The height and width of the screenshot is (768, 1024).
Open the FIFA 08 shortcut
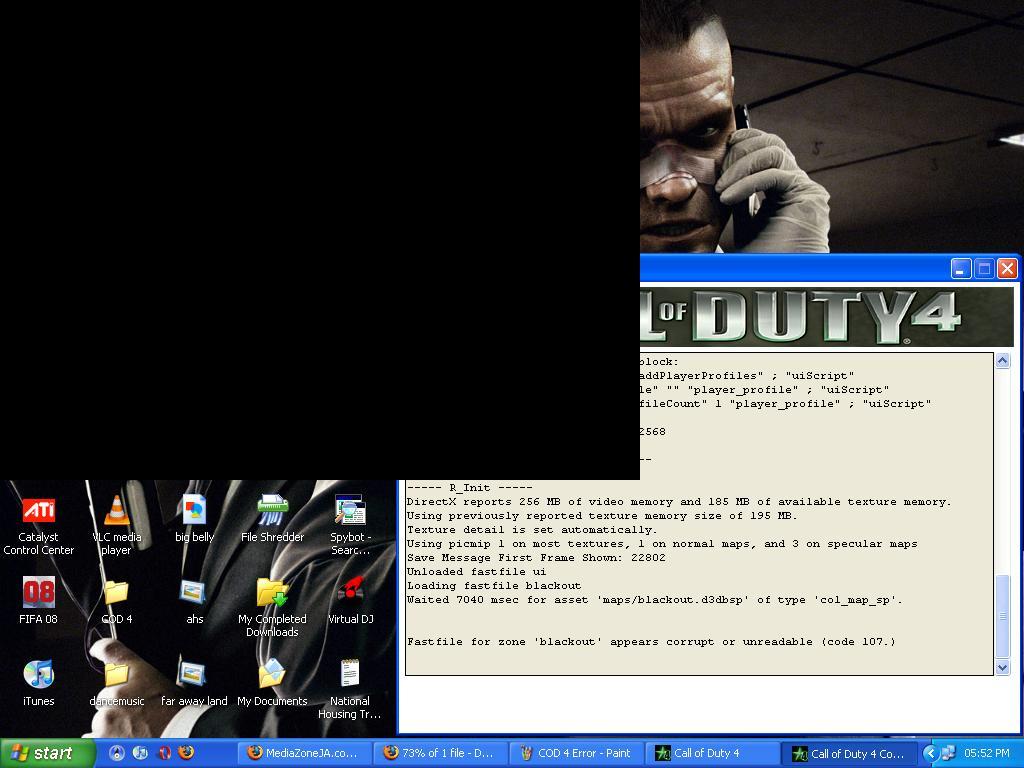[38, 594]
